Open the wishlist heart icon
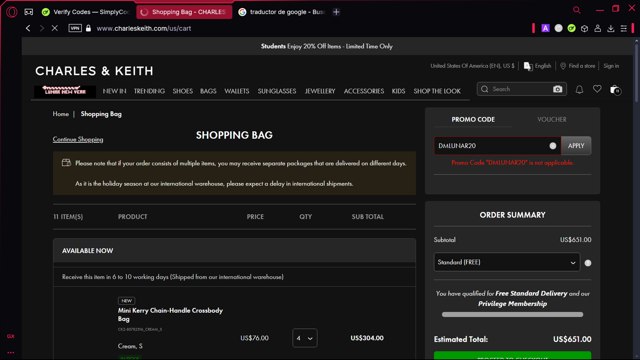The height and width of the screenshot is (360, 640). (597, 89)
